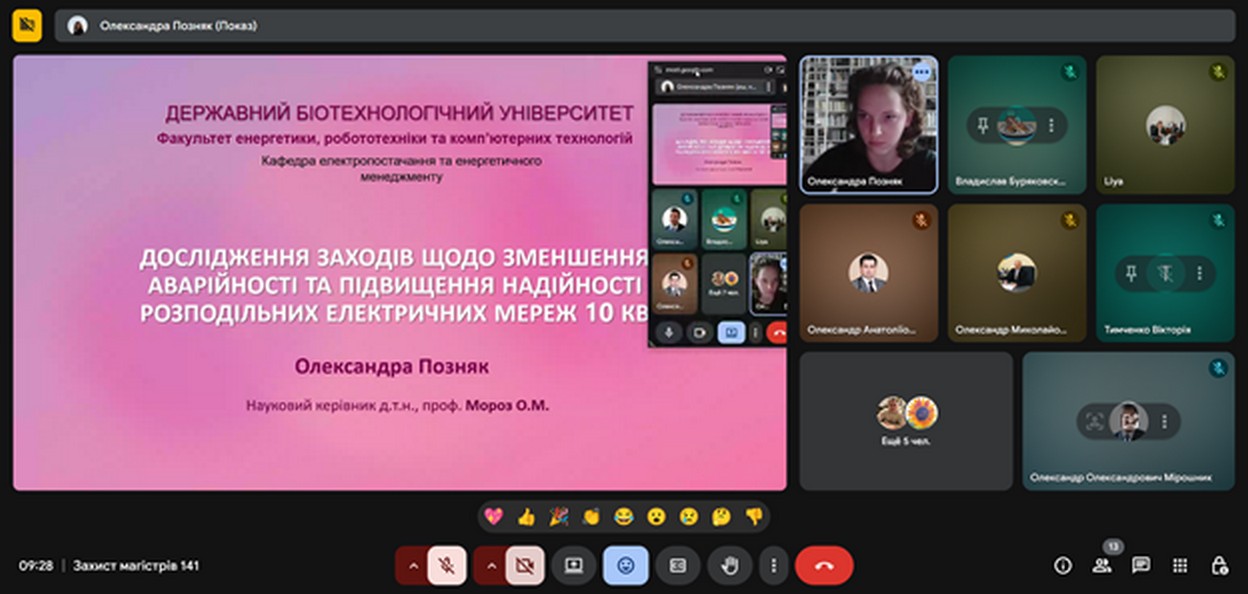1248x594 pixels.
Task: Expand video settings chevron beside the camera
Action: click(x=490, y=565)
